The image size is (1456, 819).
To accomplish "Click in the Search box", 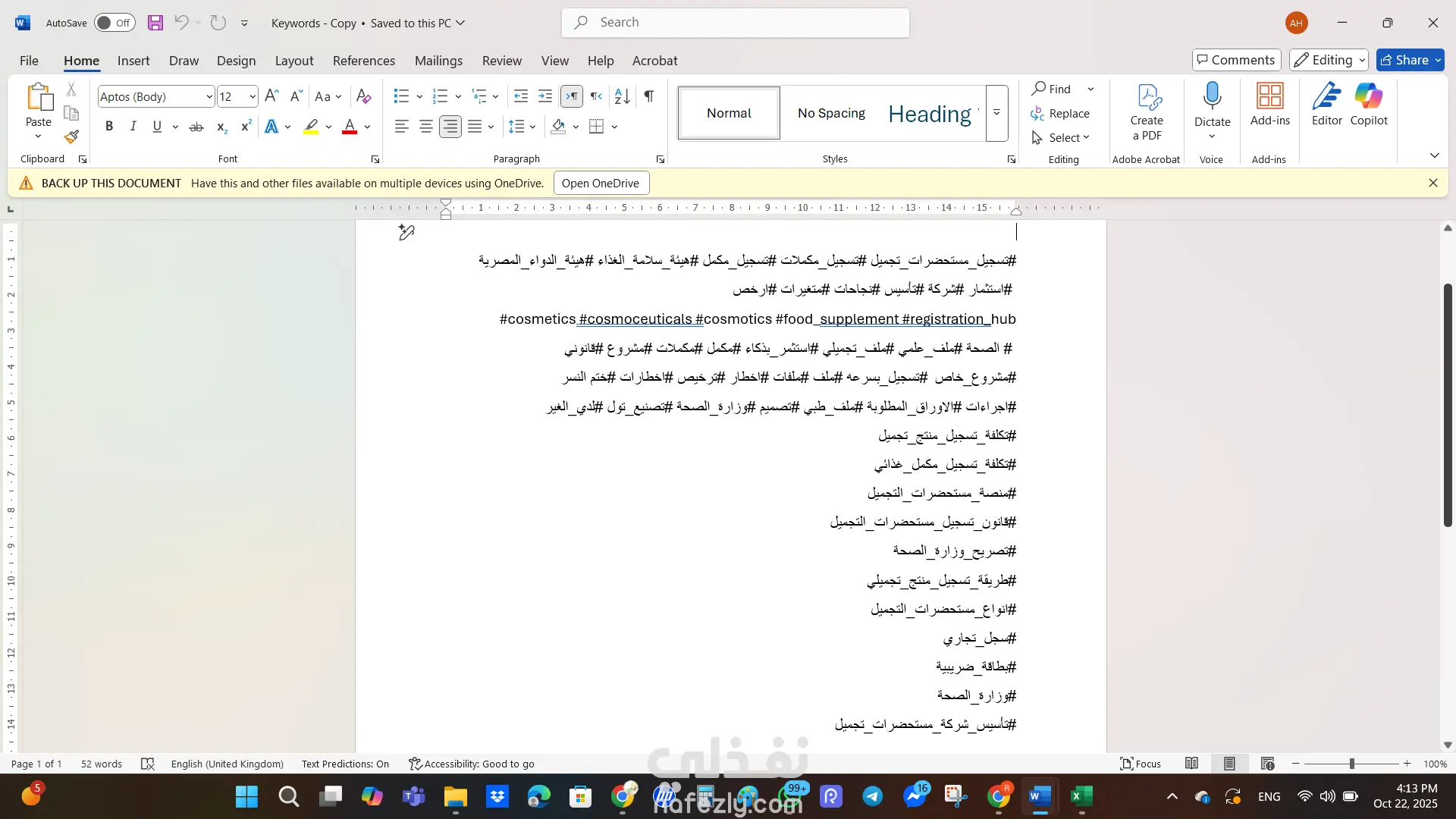I will pyautogui.click(x=736, y=23).
